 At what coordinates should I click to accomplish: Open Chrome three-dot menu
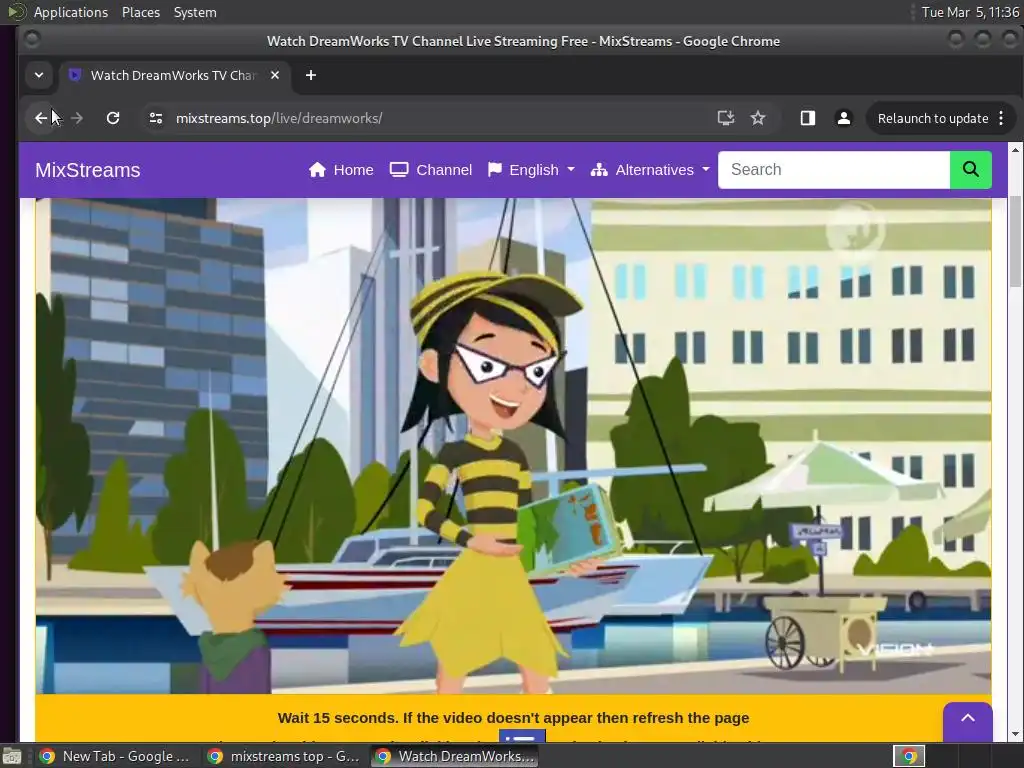click(x=1002, y=118)
